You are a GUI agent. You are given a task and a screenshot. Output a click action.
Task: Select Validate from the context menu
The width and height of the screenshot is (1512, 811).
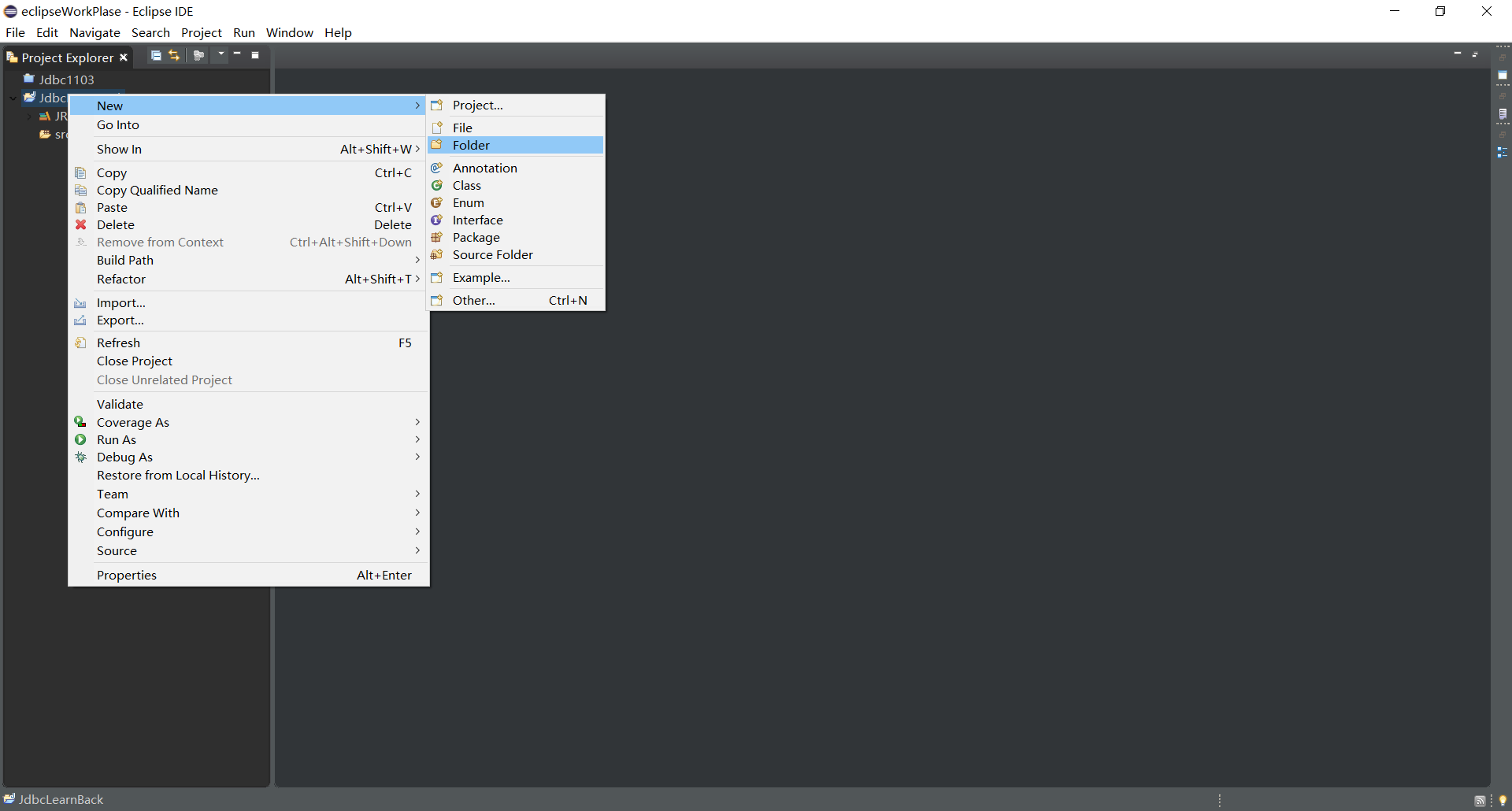(x=248, y=404)
